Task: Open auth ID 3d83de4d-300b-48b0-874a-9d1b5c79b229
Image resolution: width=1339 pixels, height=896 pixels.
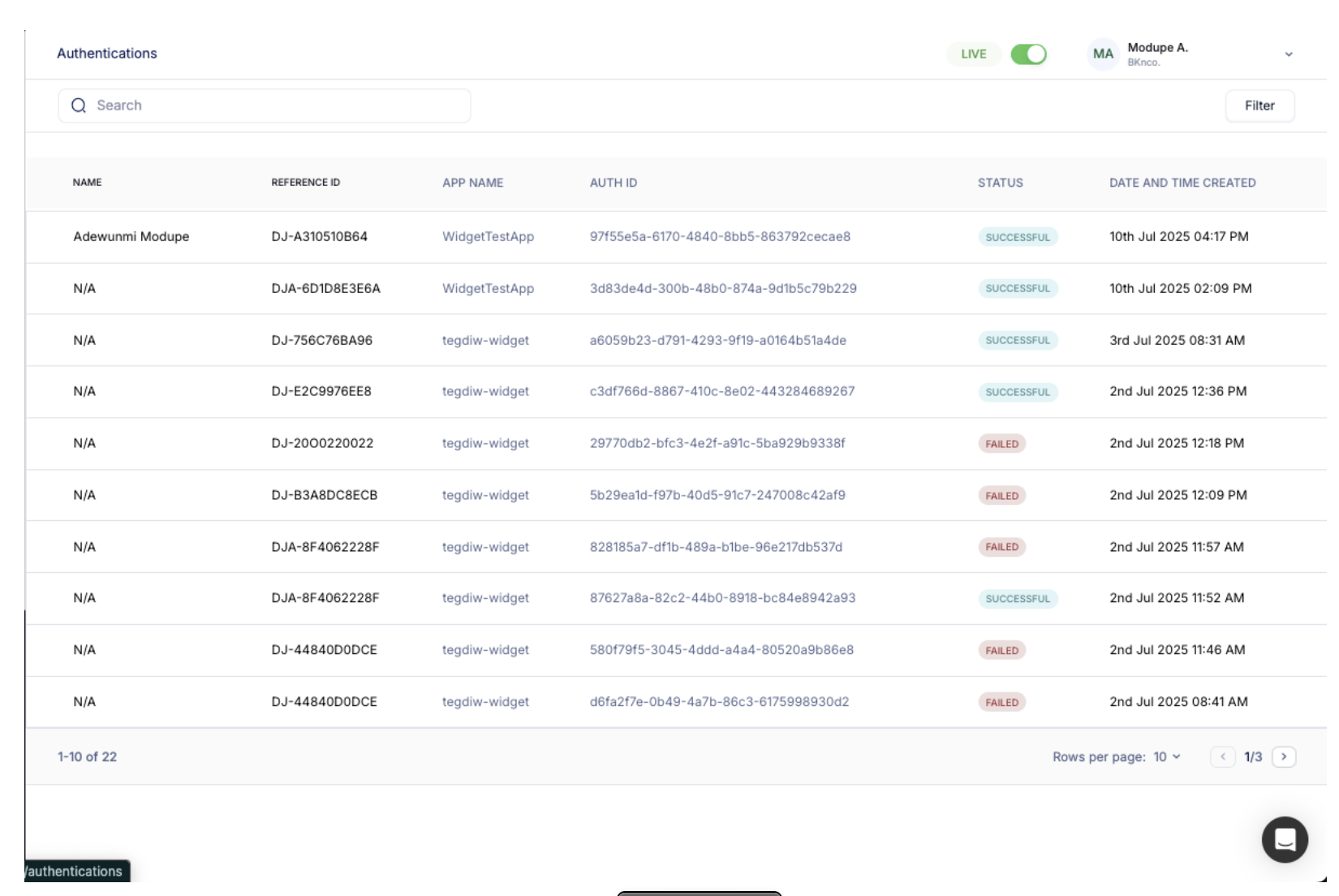Action: [x=723, y=288]
